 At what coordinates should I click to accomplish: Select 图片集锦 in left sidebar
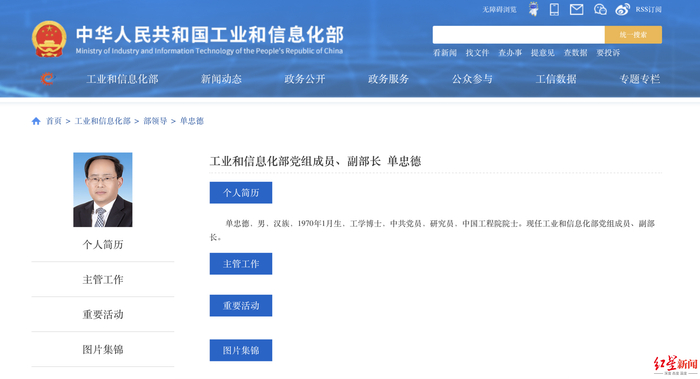click(103, 350)
